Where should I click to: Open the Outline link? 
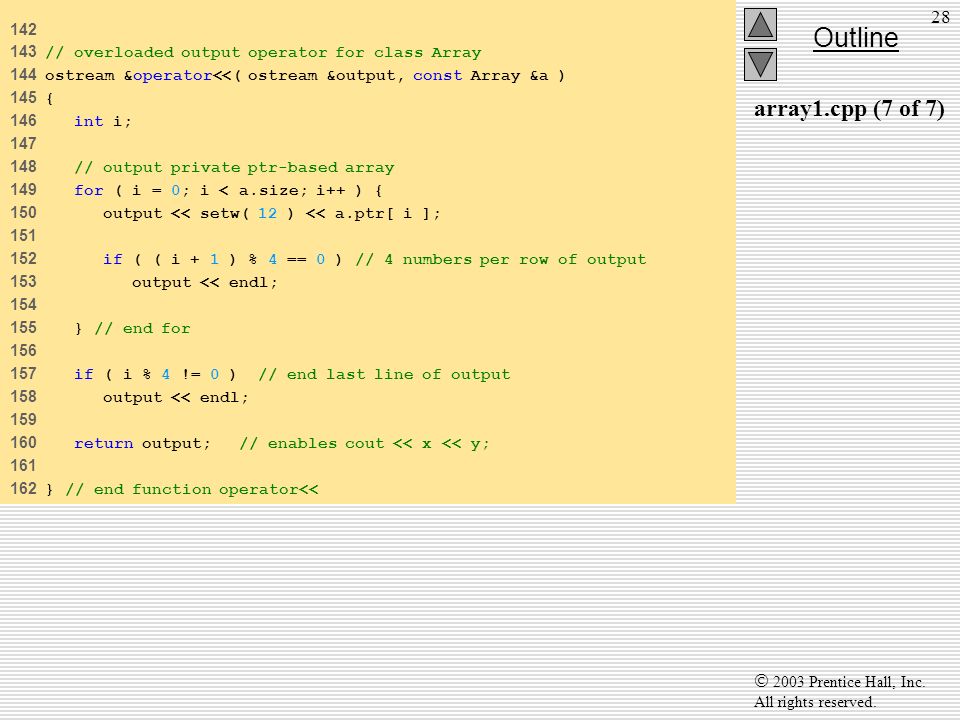point(855,38)
